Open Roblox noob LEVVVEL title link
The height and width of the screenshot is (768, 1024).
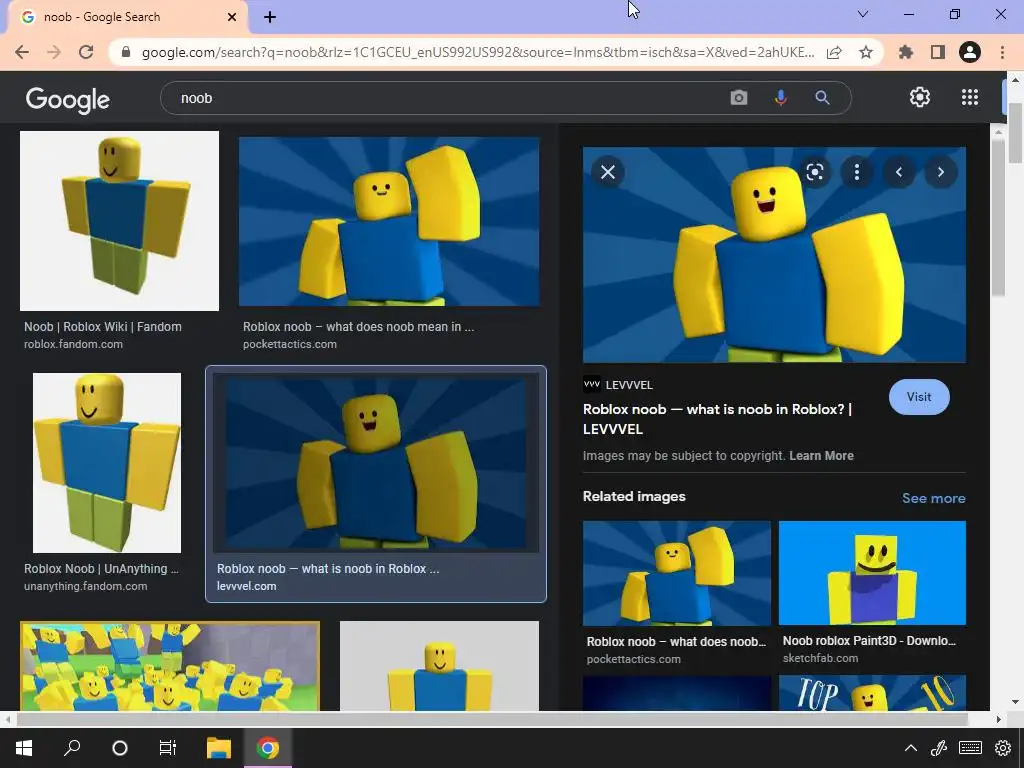point(717,419)
